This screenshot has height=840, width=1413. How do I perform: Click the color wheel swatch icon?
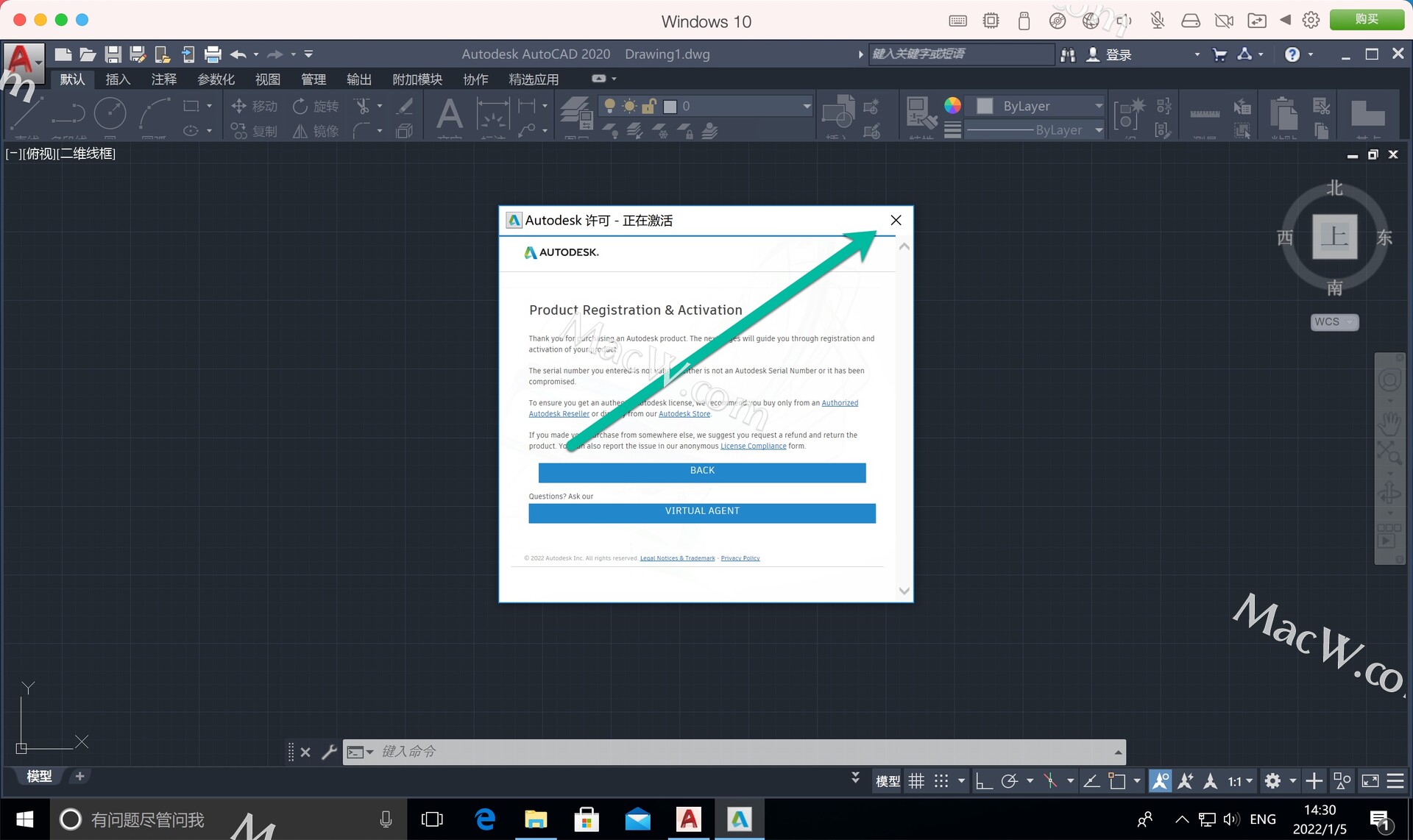coord(952,105)
